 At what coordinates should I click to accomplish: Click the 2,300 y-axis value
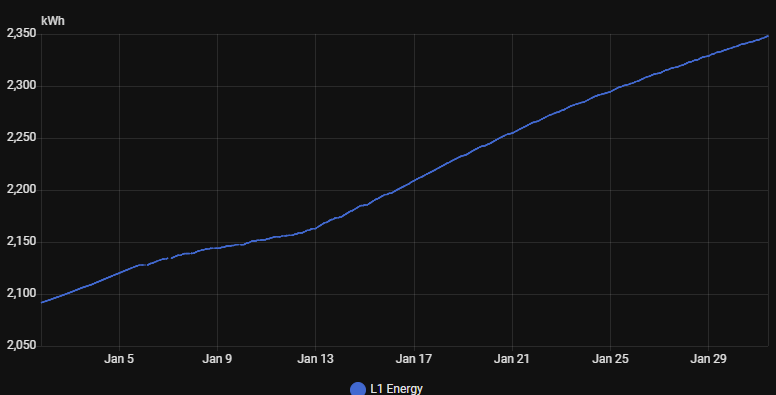pos(21,85)
